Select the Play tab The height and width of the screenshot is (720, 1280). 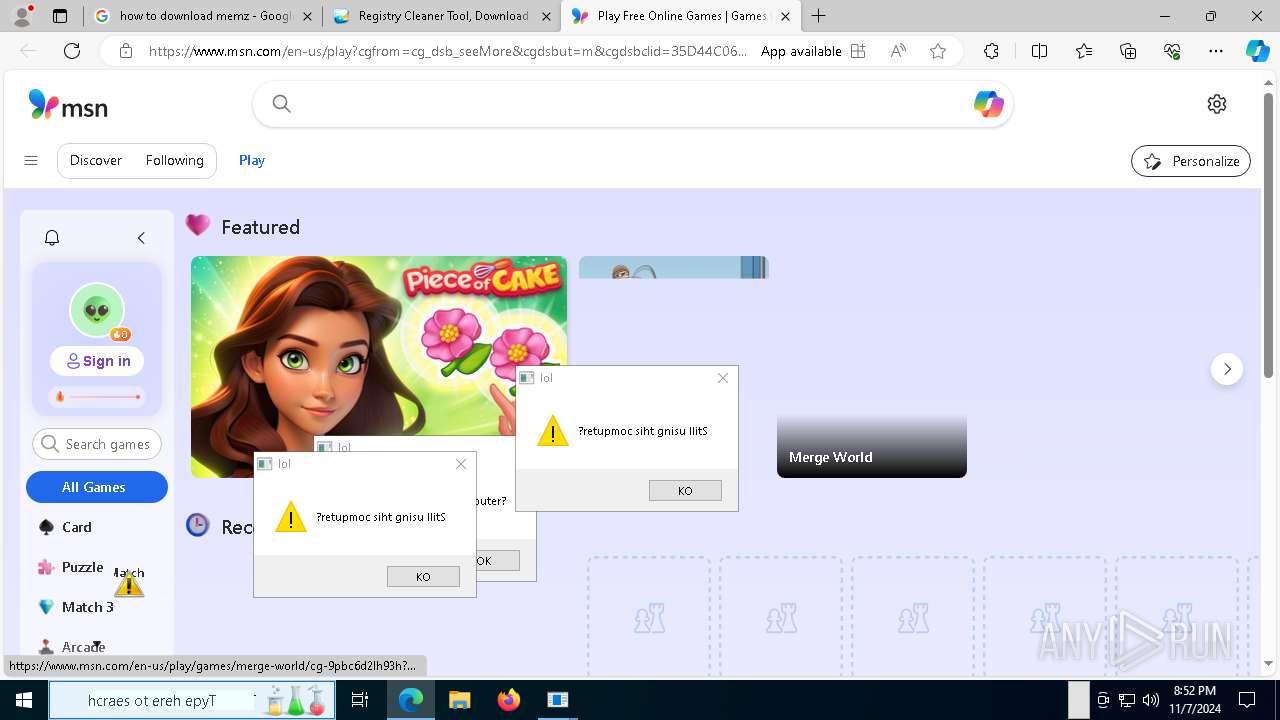click(252, 160)
